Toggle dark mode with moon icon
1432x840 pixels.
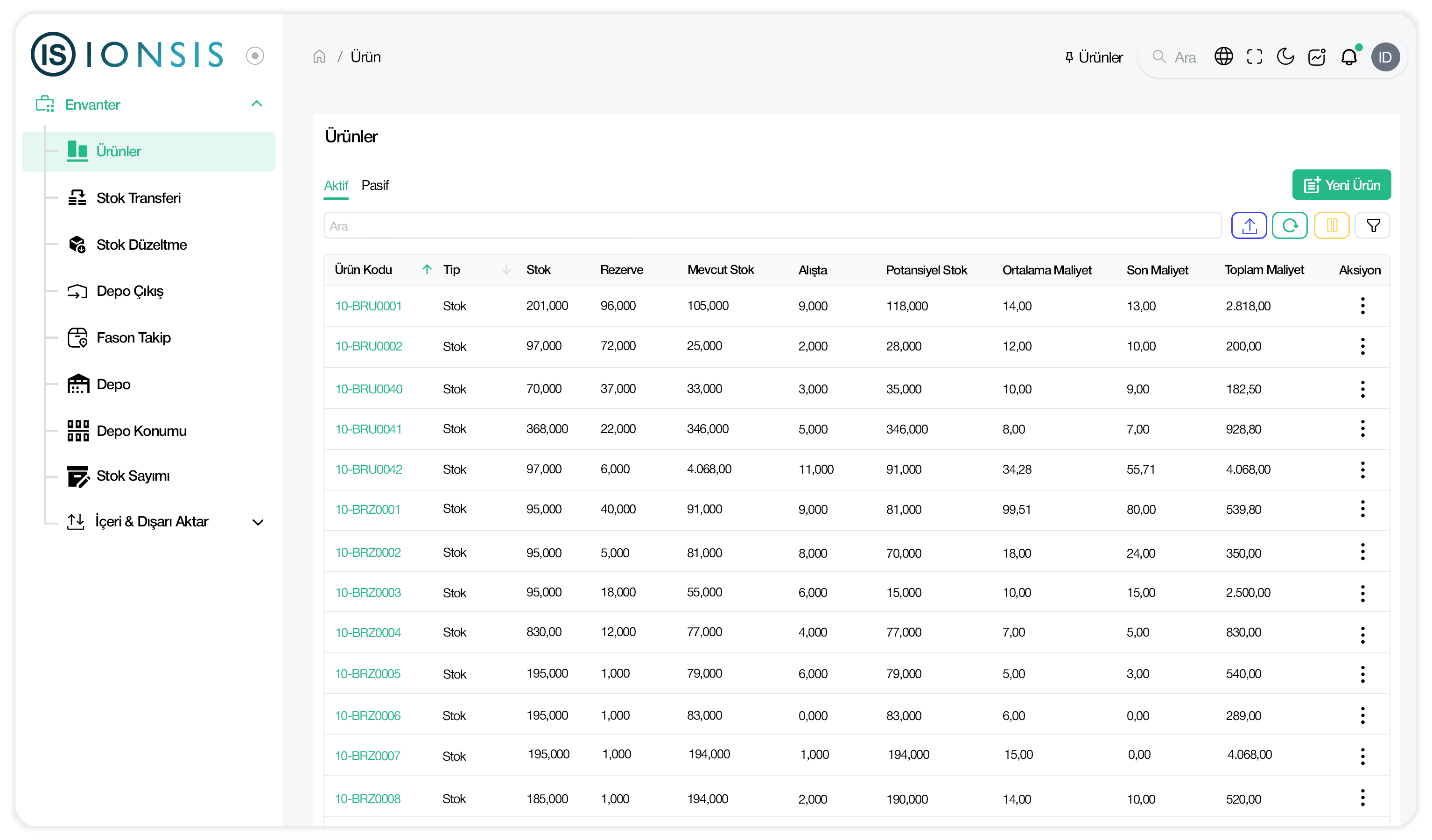[1285, 57]
